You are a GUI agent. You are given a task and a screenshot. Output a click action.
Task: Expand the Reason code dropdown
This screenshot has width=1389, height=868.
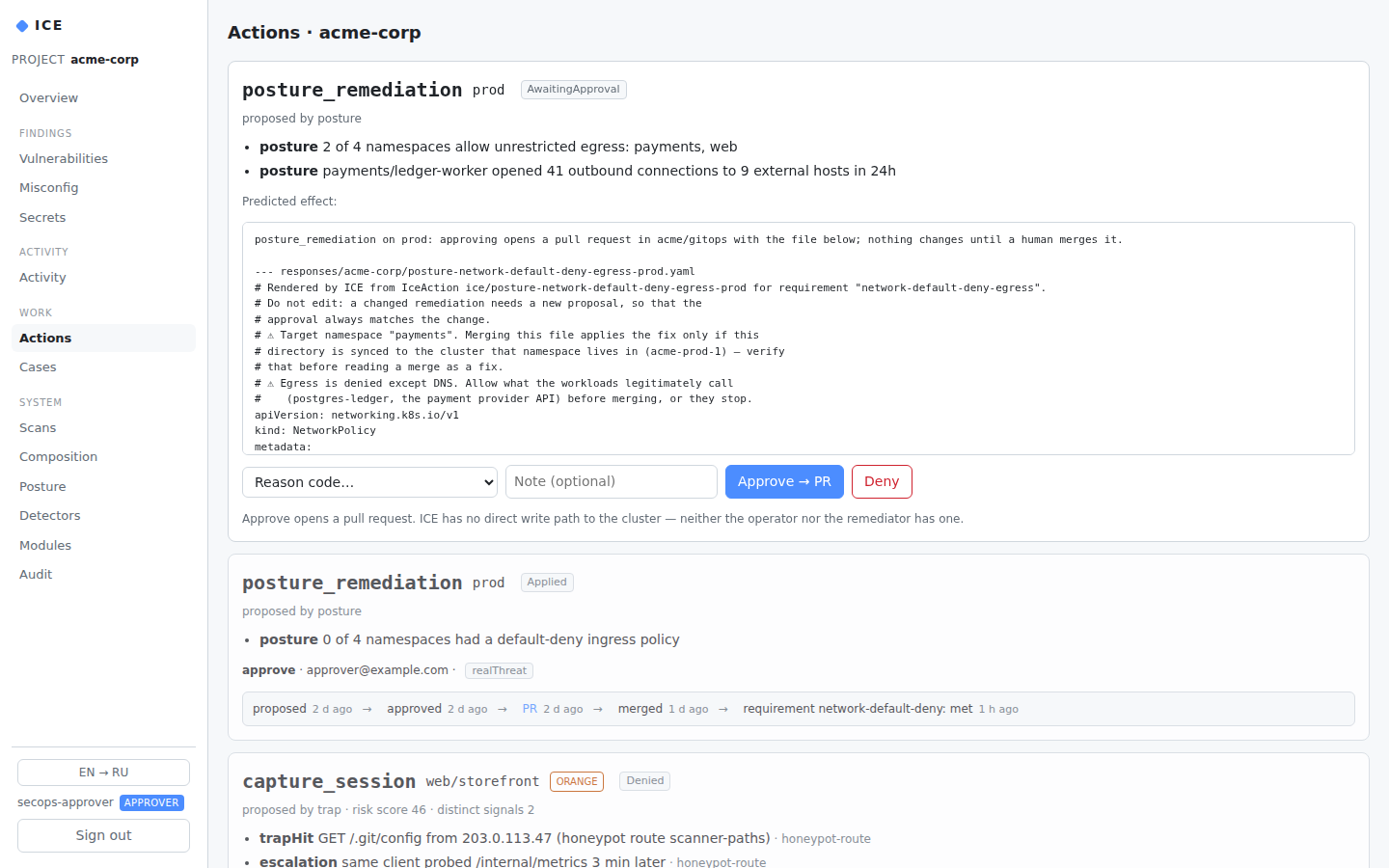[x=369, y=482]
